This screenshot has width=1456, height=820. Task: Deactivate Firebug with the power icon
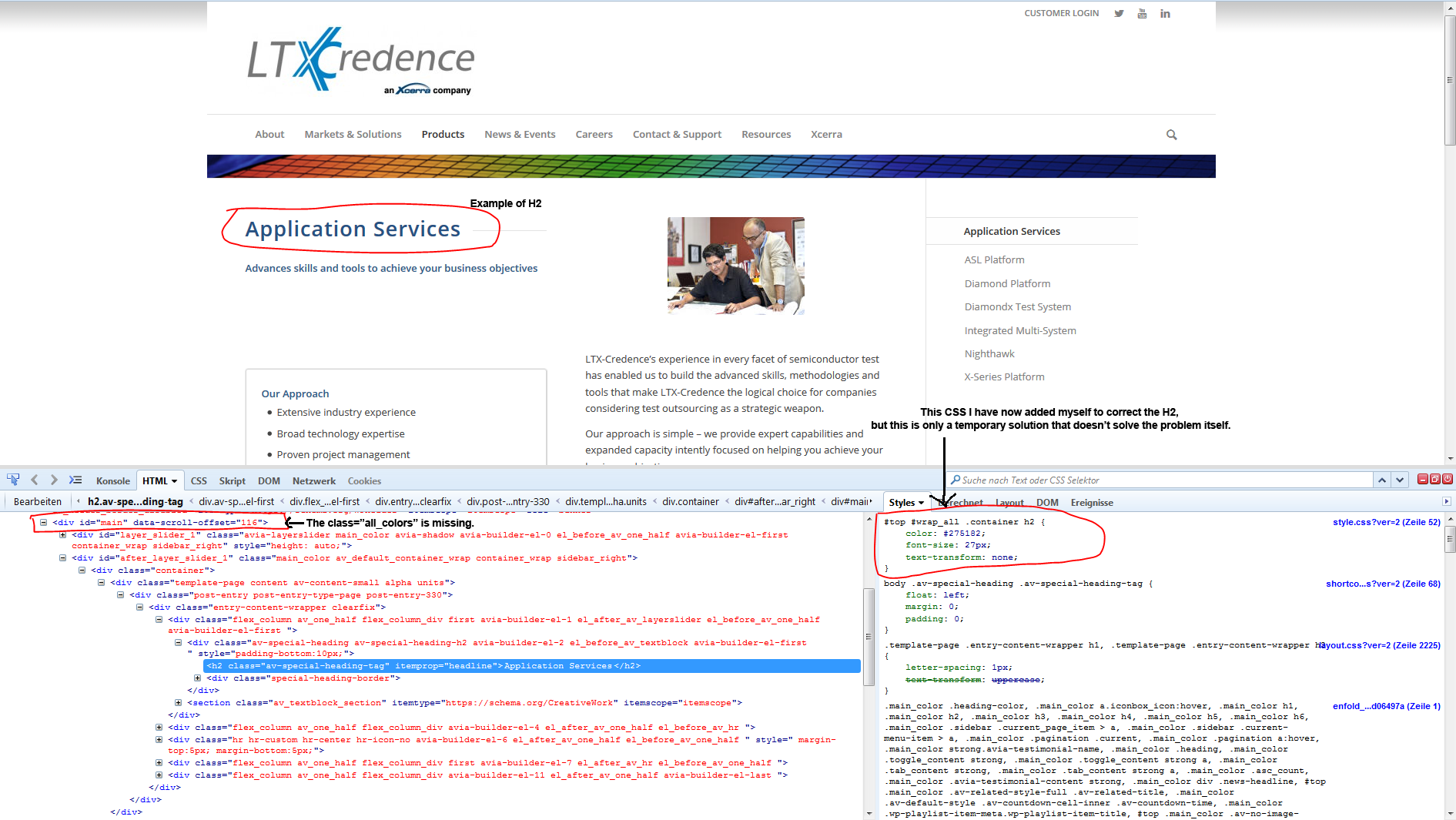(1448, 479)
